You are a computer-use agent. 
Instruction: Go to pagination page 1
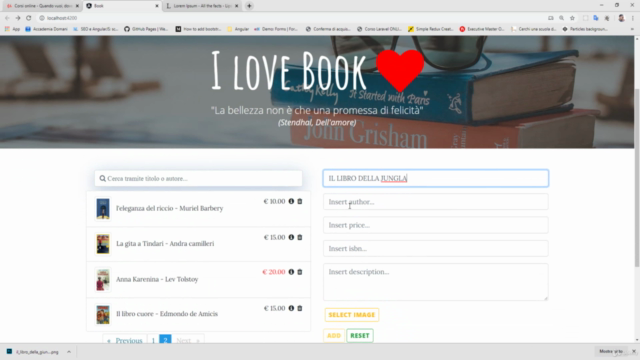[153, 340]
